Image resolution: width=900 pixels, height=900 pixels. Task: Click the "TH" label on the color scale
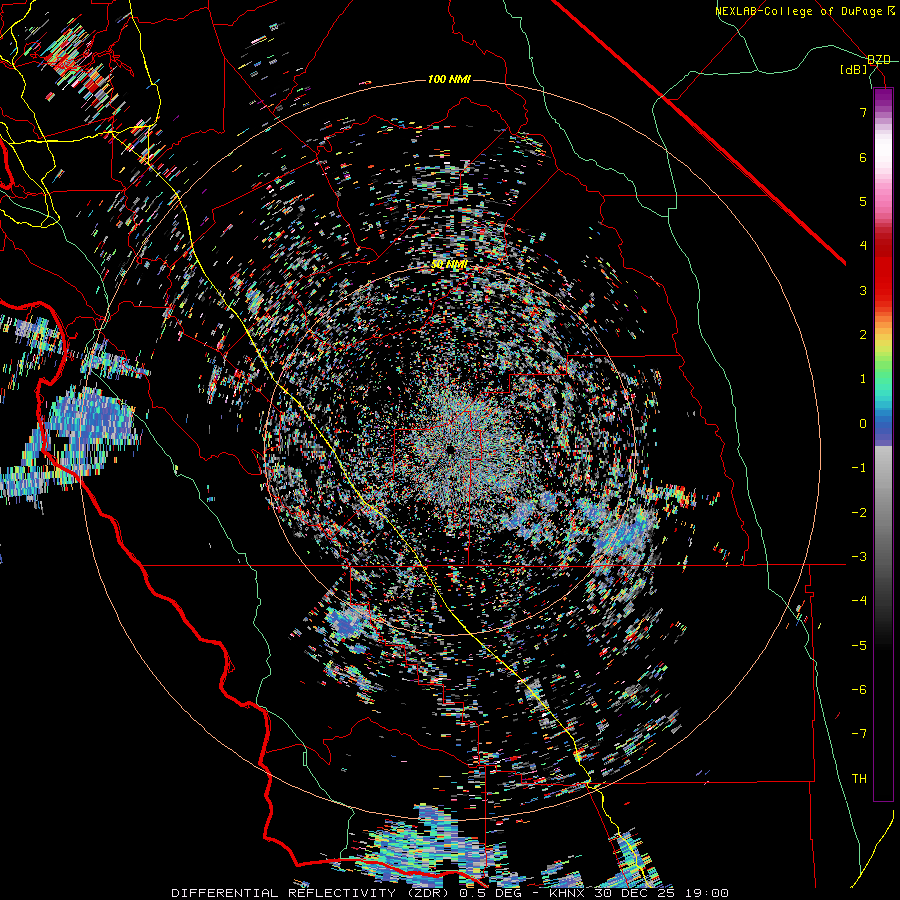[859, 779]
